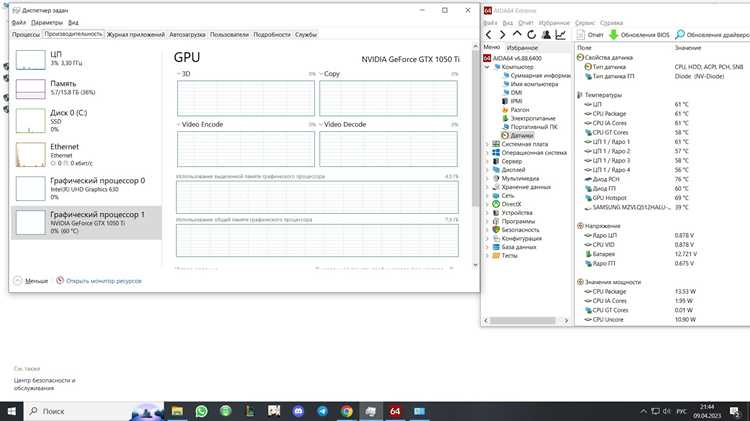Select Датчики in the AIDA64 tree
This screenshot has width=750, height=421.
tap(521, 135)
